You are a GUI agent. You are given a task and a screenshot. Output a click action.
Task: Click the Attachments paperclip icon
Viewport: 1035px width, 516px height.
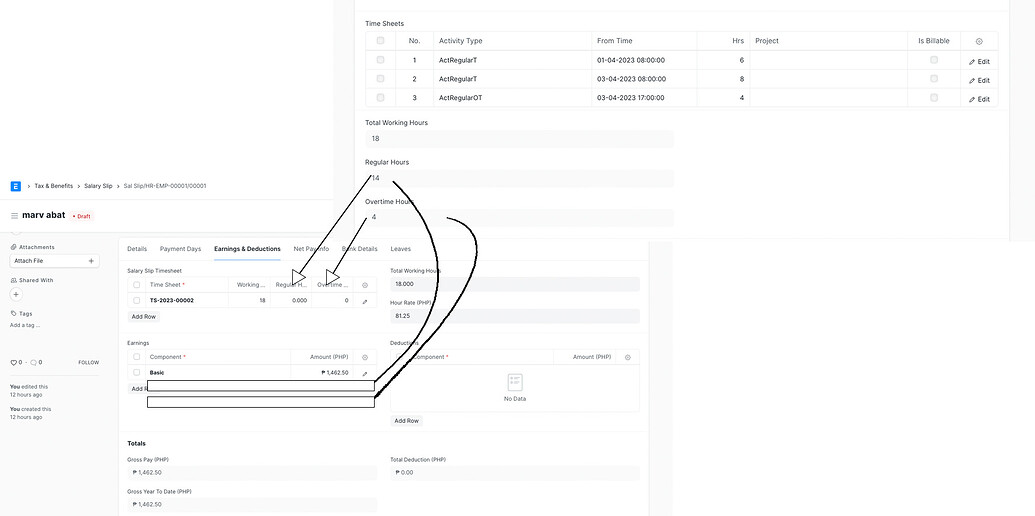[x=13, y=247]
